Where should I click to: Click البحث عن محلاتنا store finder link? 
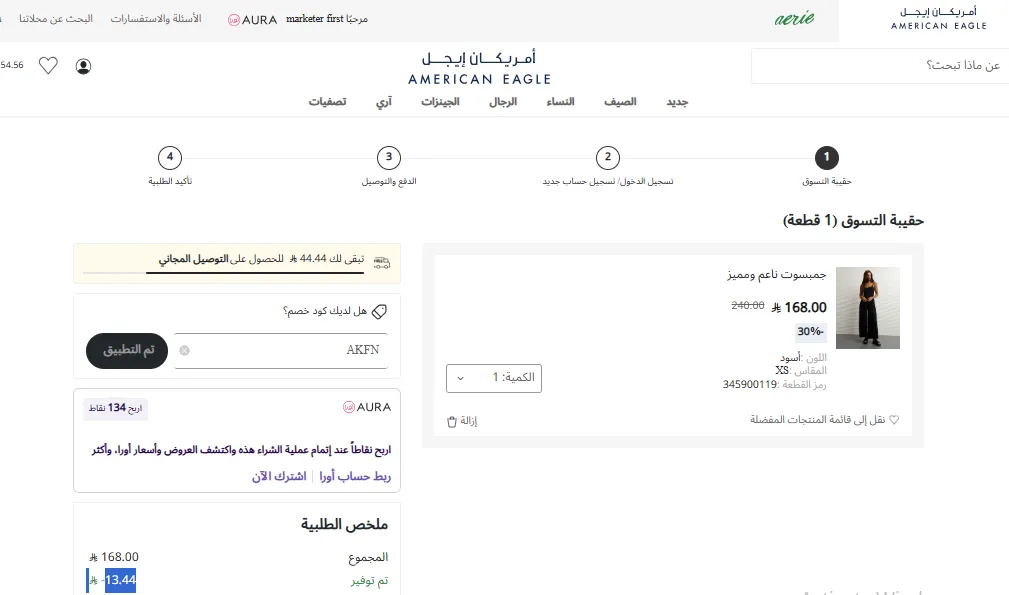pyautogui.click(x=56, y=19)
